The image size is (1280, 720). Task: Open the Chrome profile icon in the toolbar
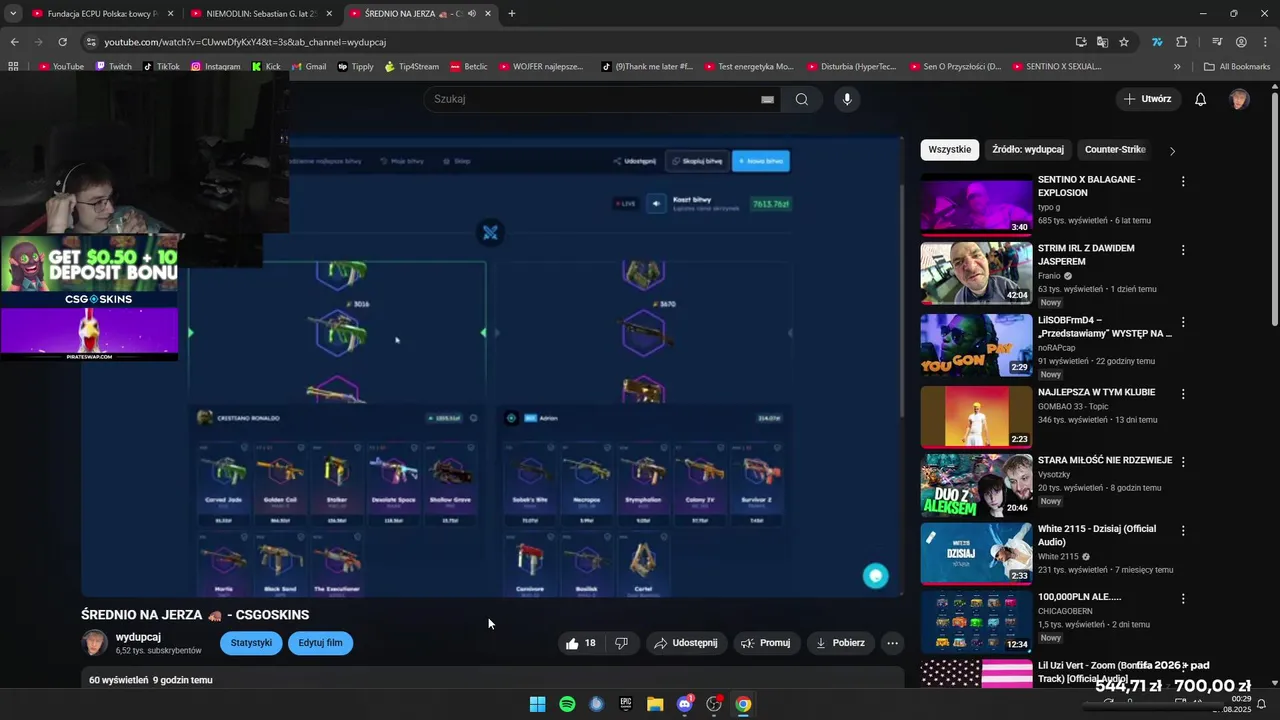click(1241, 42)
